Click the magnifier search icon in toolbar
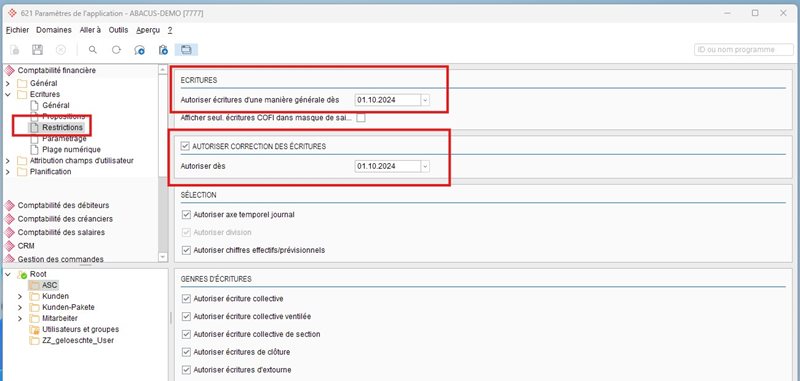 (93, 49)
